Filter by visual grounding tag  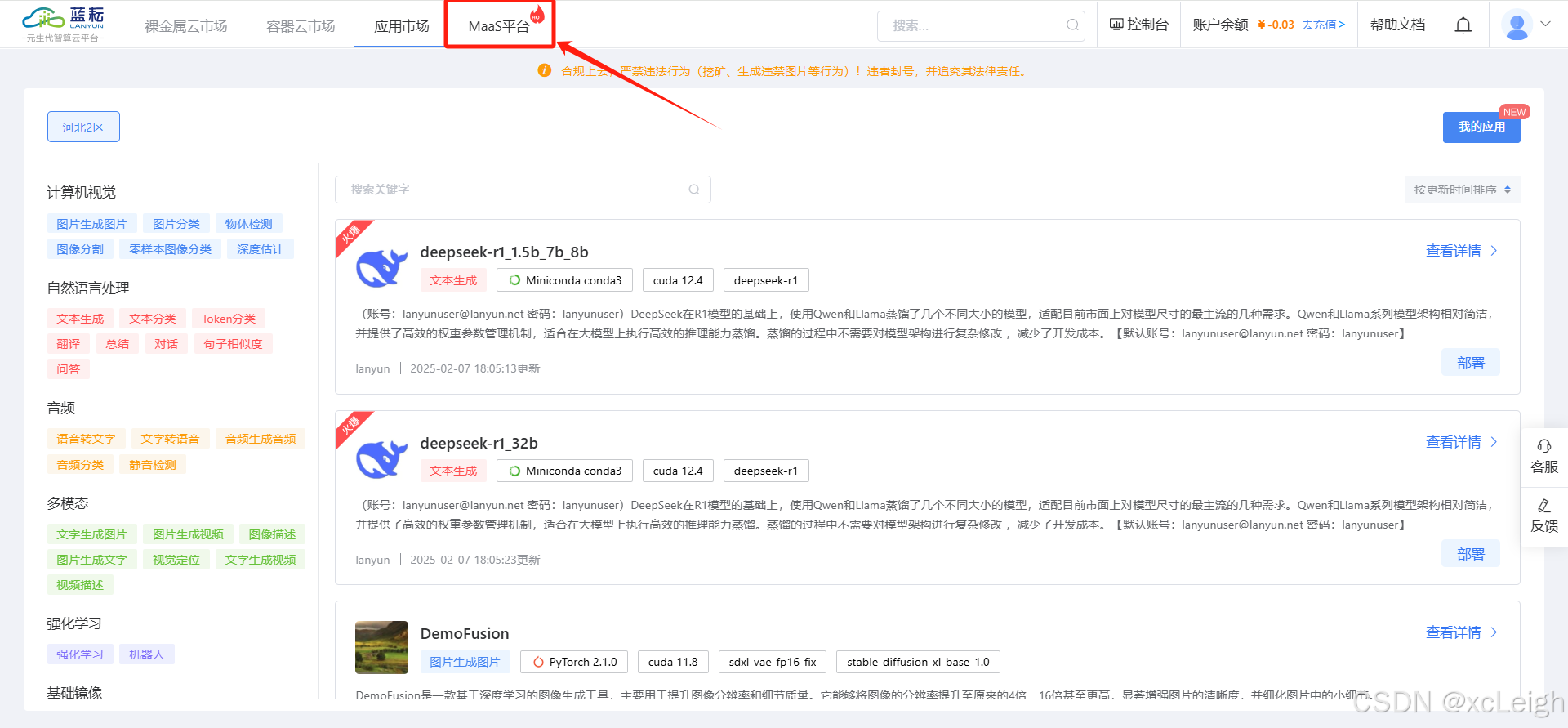[176, 560]
